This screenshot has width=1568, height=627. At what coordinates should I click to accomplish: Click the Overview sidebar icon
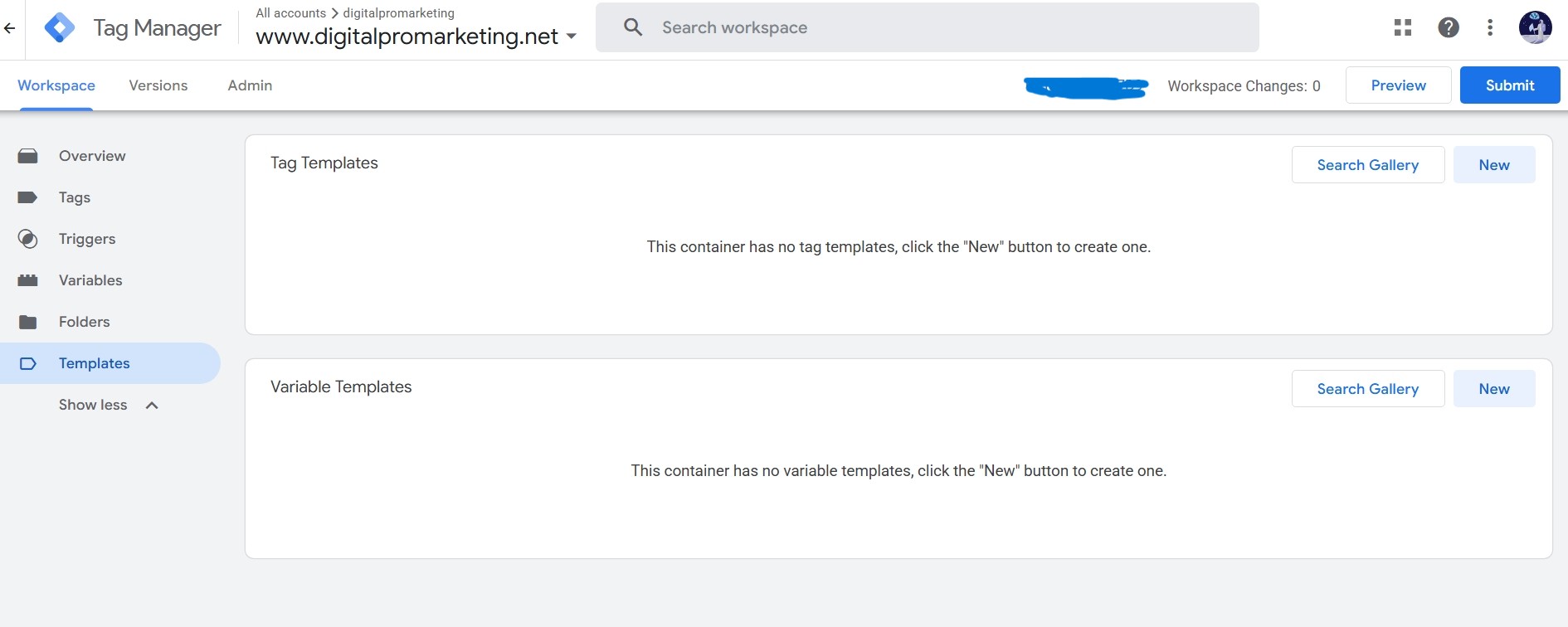point(28,156)
